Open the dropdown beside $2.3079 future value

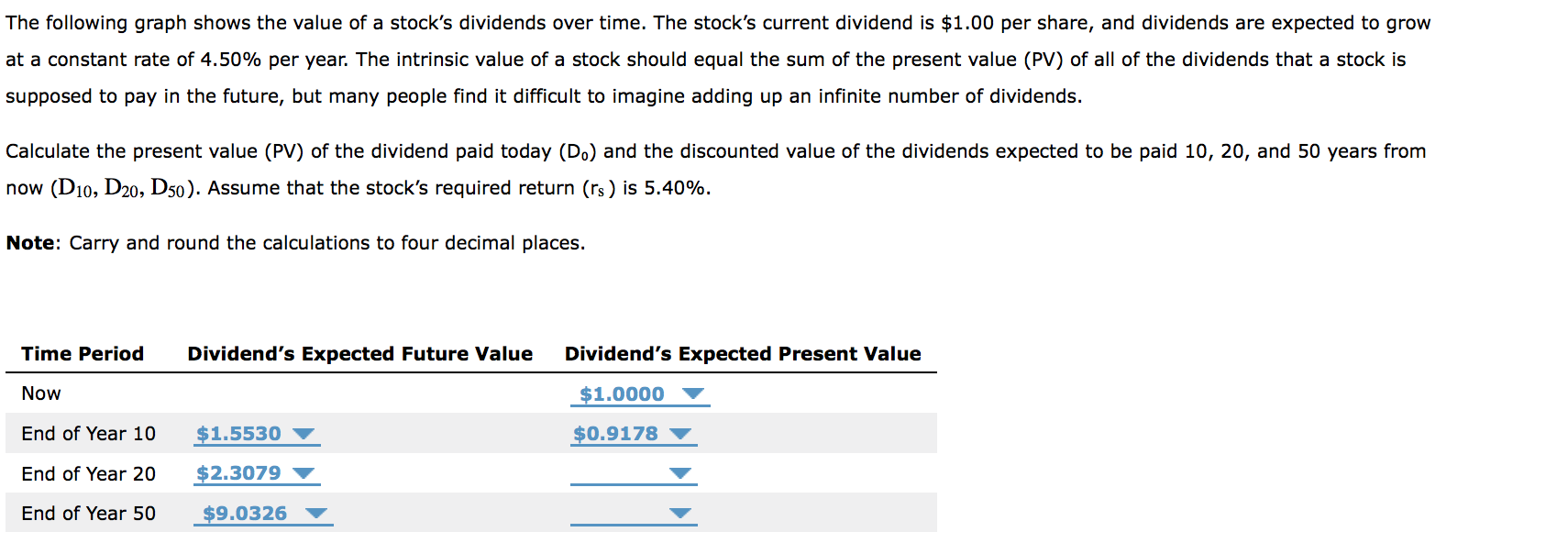point(302,473)
